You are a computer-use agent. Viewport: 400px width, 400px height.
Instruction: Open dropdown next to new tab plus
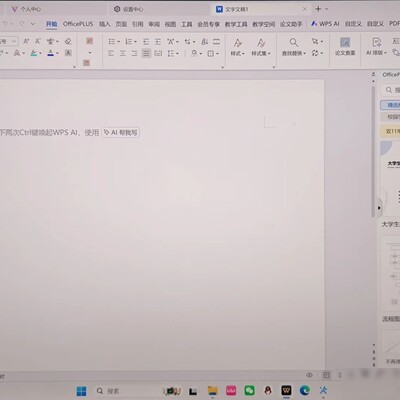[326, 9]
